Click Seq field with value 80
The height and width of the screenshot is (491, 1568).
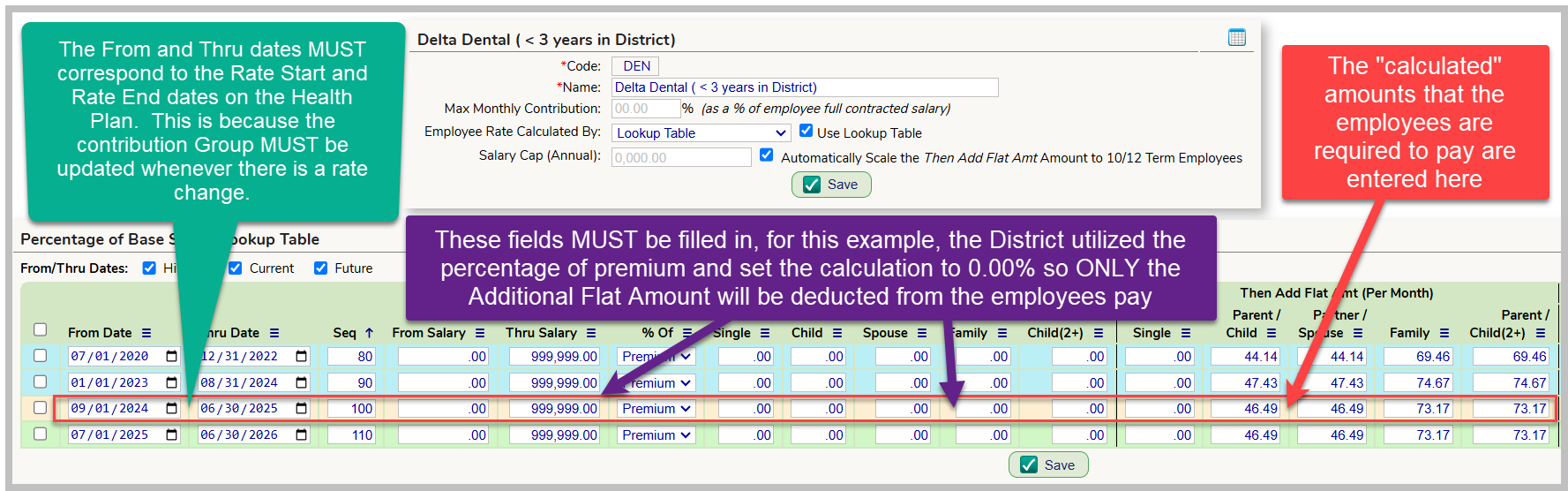(x=351, y=357)
